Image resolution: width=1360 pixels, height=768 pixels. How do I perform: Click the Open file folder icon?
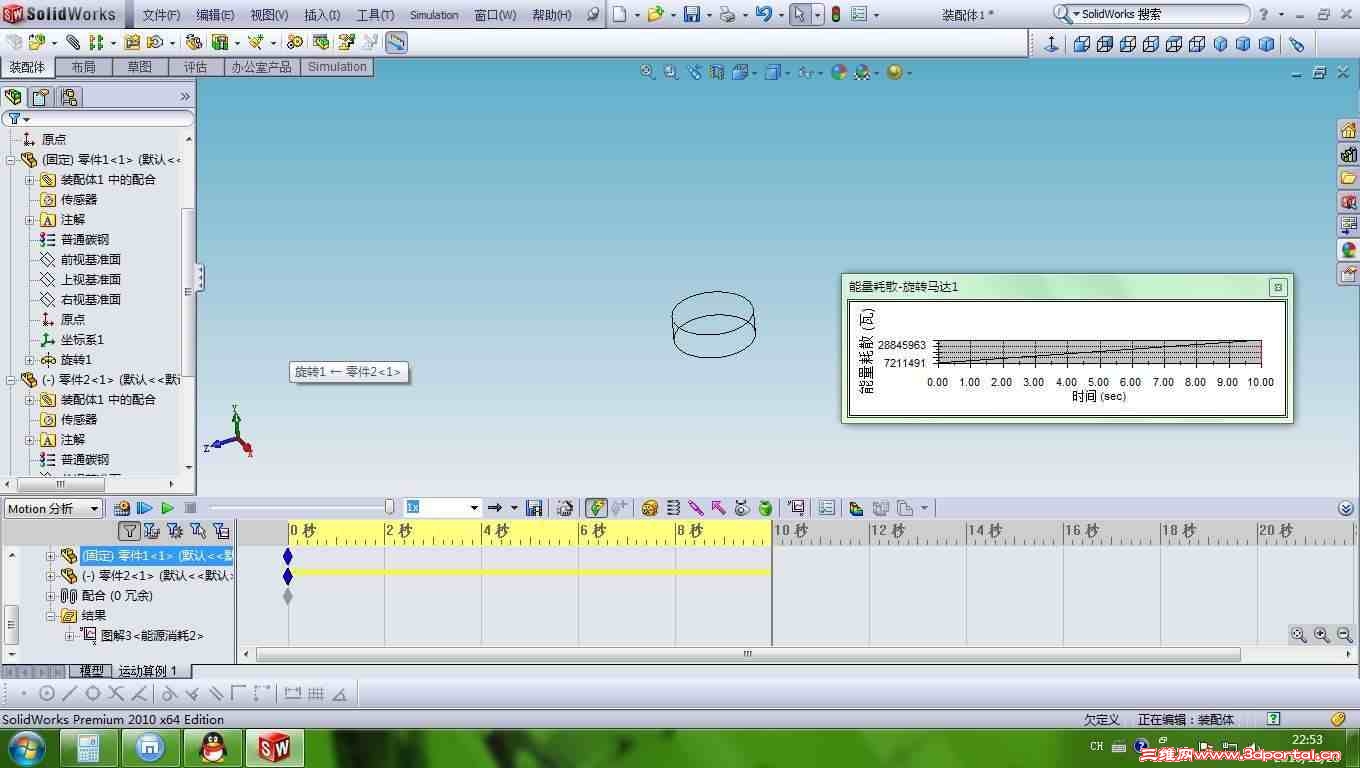(655, 14)
